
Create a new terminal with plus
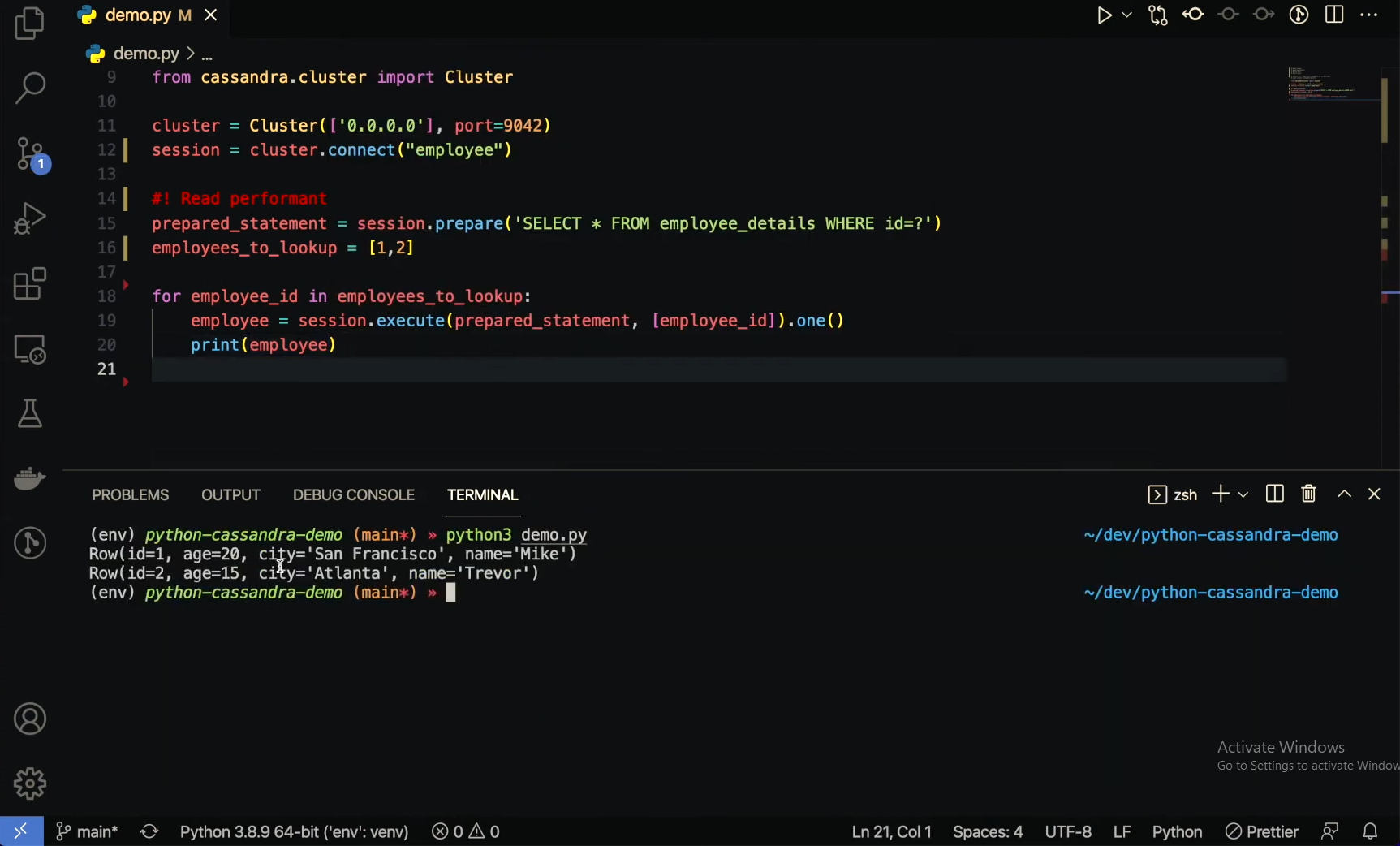(x=1221, y=494)
